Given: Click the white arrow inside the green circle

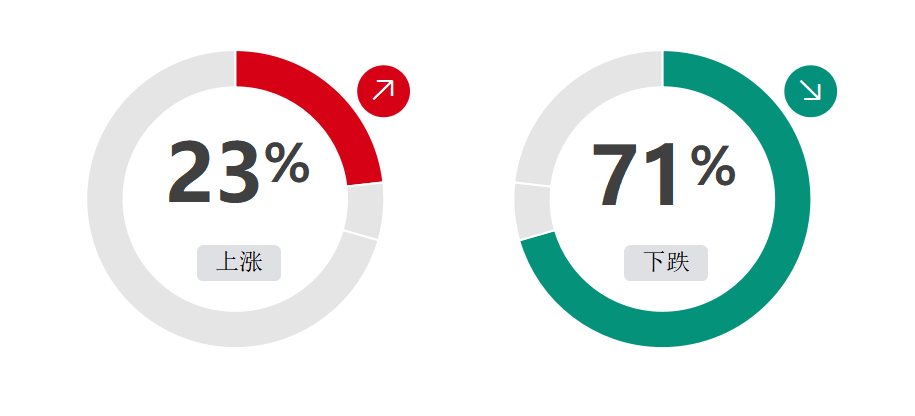Looking at the screenshot, I should tap(811, 90).
